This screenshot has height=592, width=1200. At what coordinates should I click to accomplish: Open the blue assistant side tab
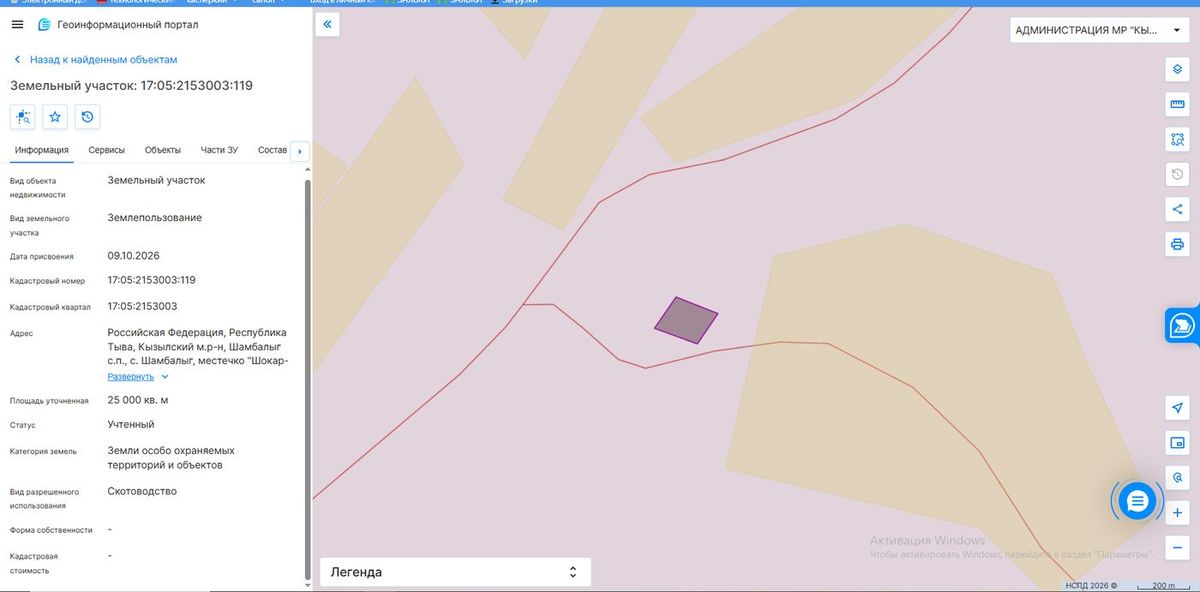1182,326
